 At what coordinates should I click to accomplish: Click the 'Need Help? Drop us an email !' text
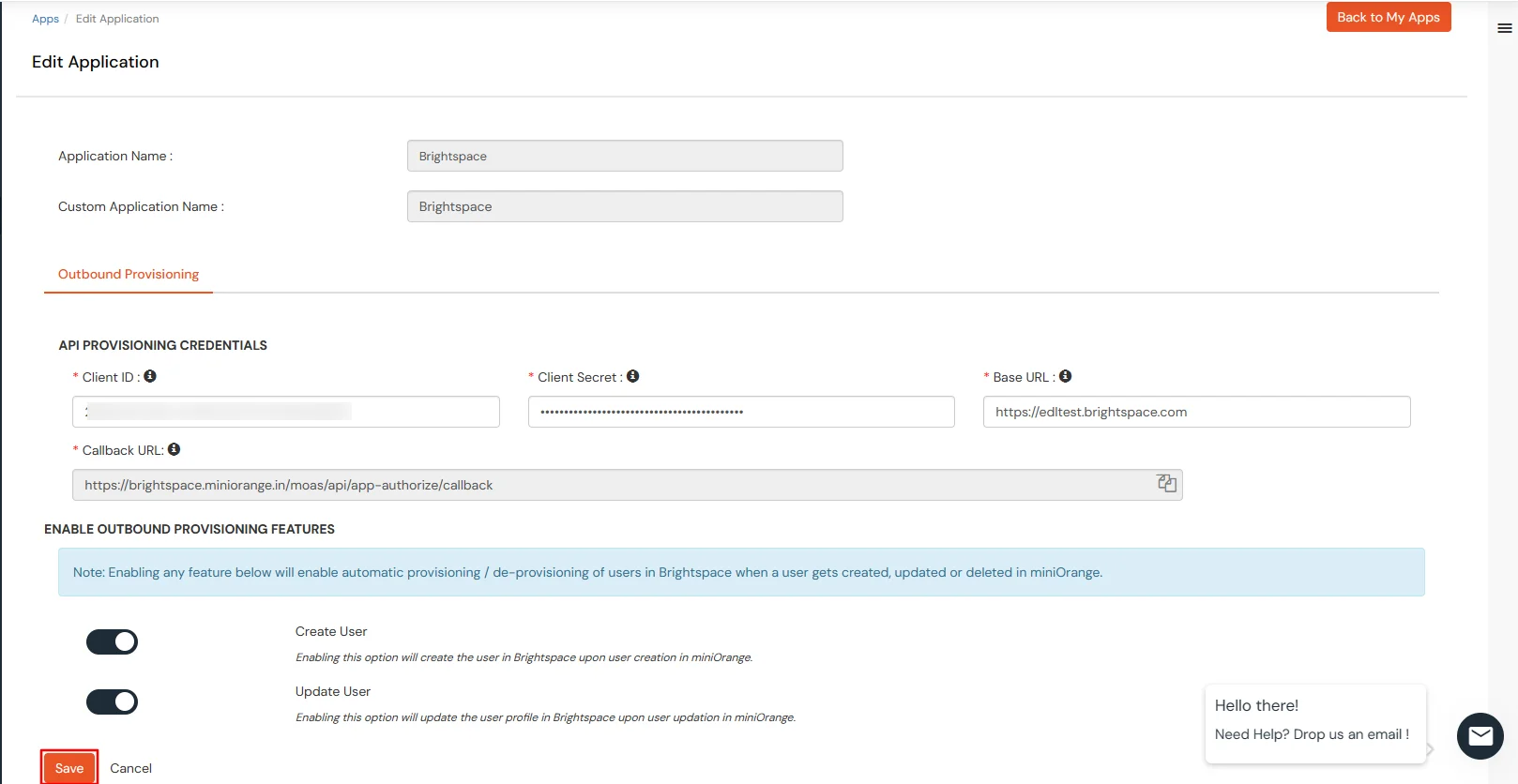pyautogui.click(x=1312, y=734)
